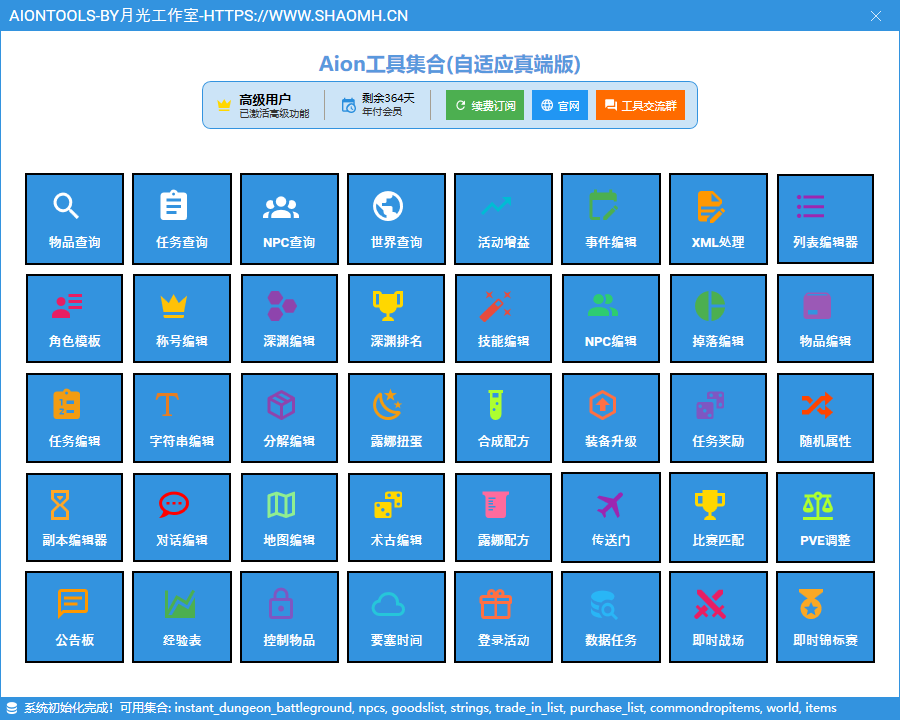Open the 公告板 message tile
The width and height of the screenshot is (900, 720).
[x=75, y=617]
